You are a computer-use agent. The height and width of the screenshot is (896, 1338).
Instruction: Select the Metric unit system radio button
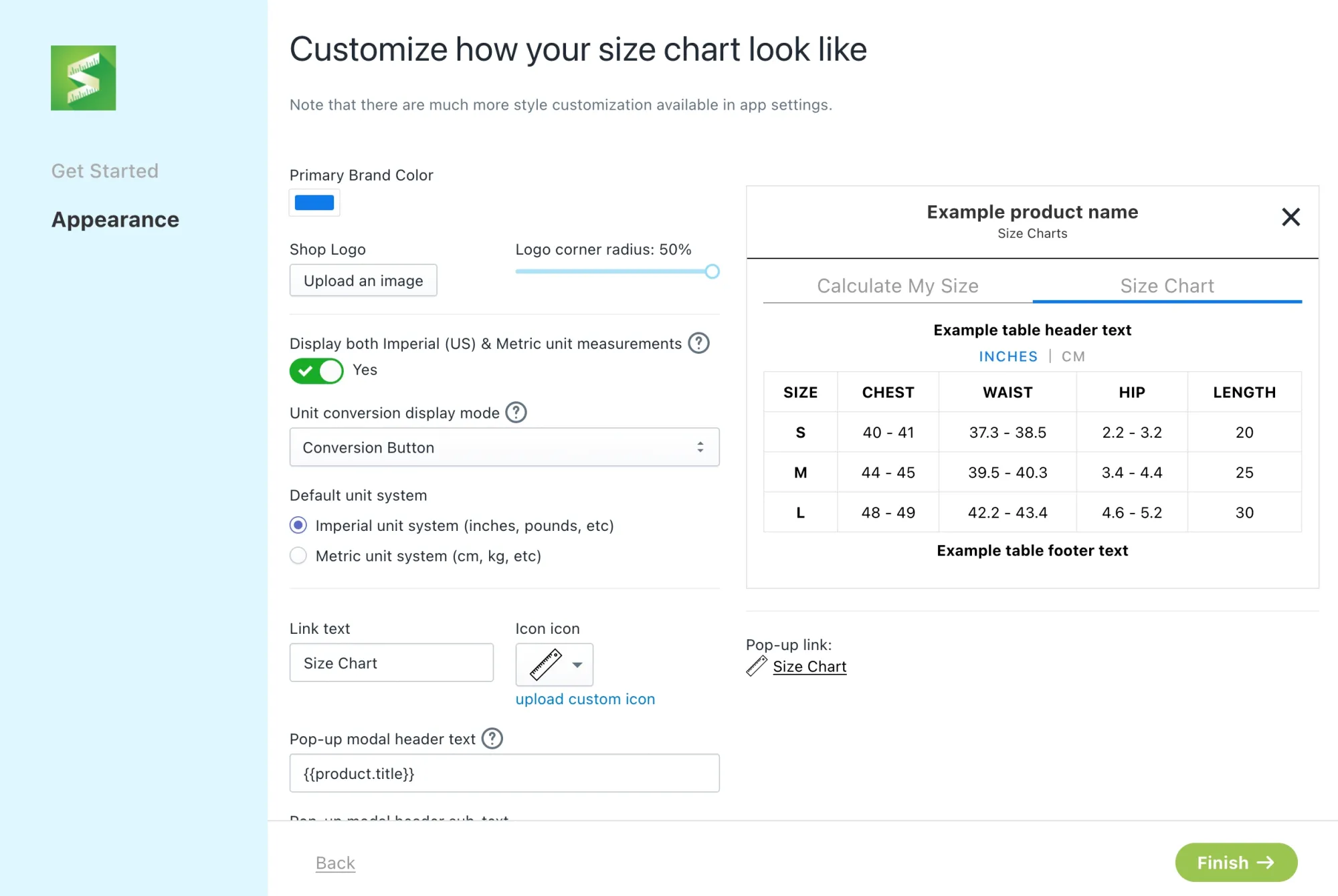point(297,555)
